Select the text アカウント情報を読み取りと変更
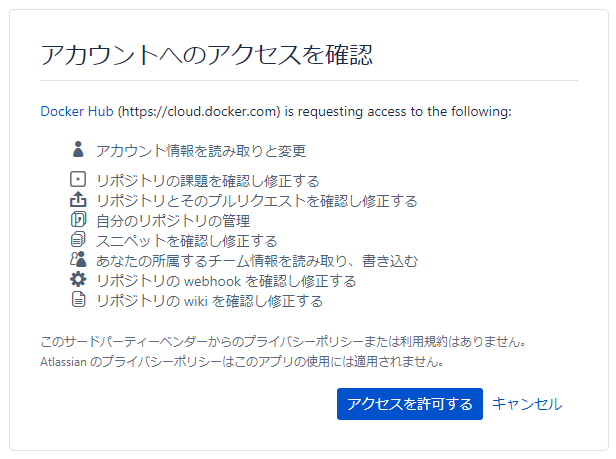 [201, 151]
